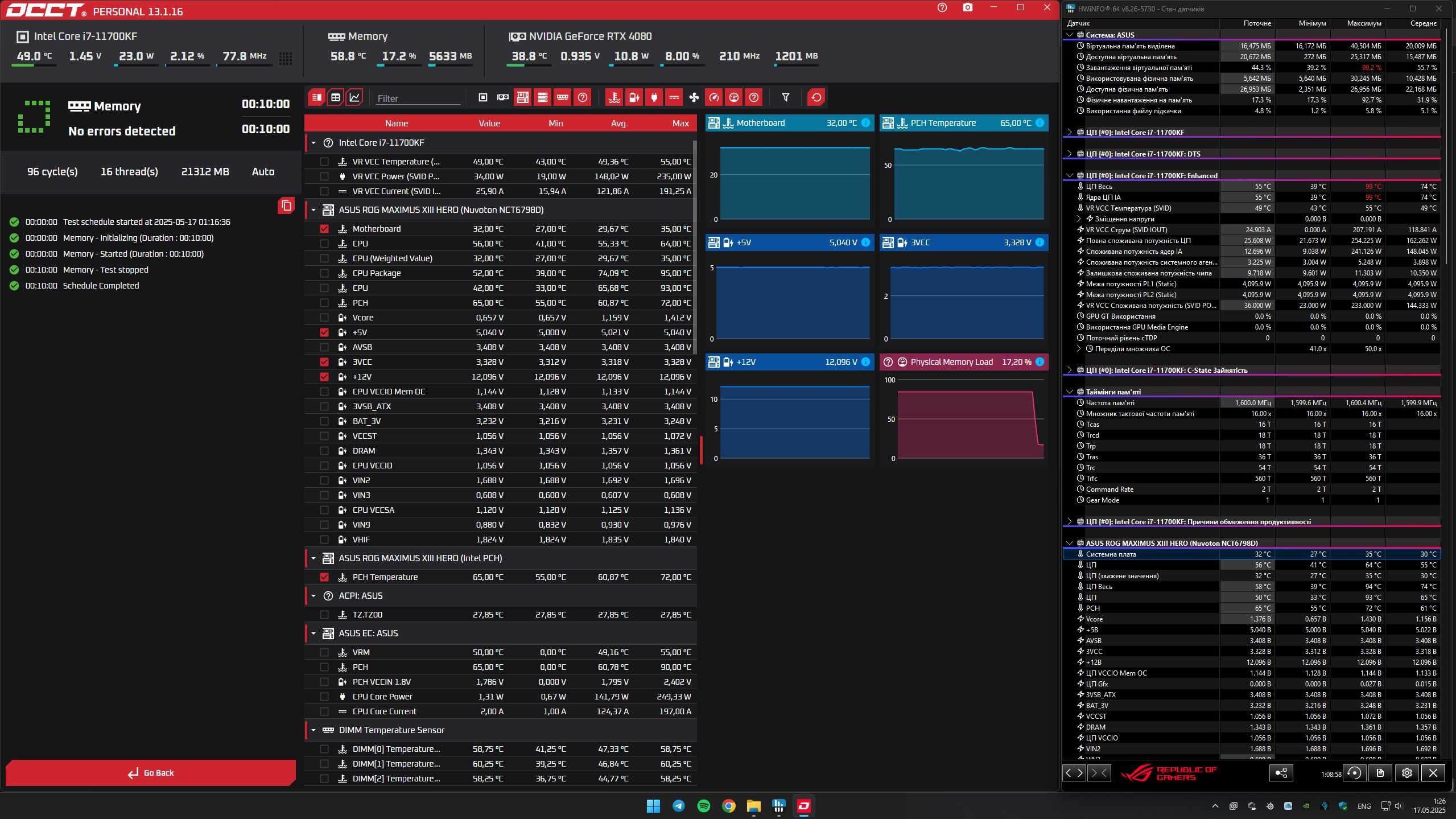Toggle the fan sensor type filter
The image size is (1456, 819).
[694, 97]
